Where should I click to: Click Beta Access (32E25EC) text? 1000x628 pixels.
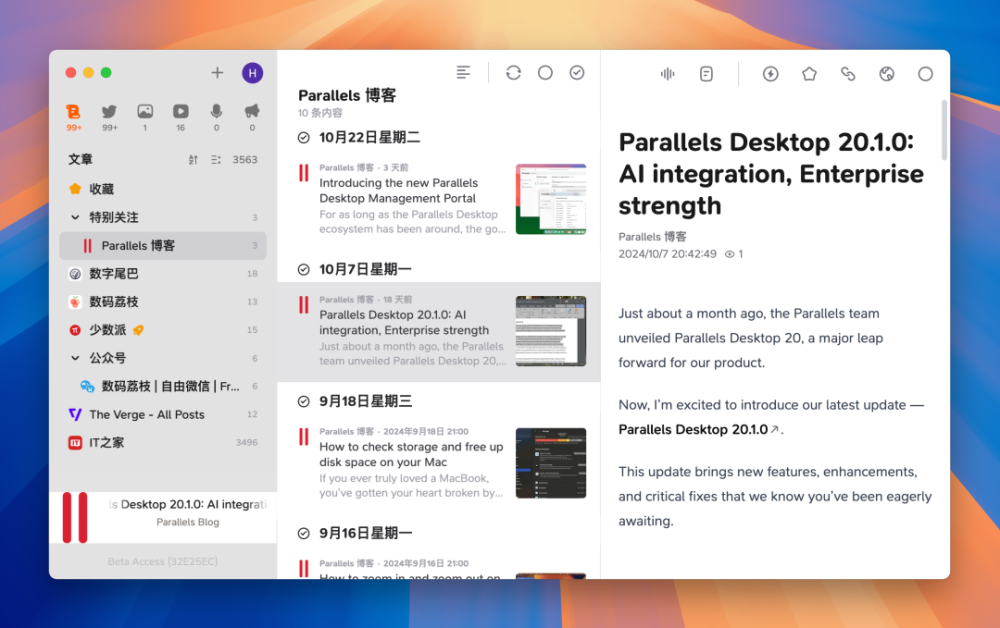pos(163,562)
